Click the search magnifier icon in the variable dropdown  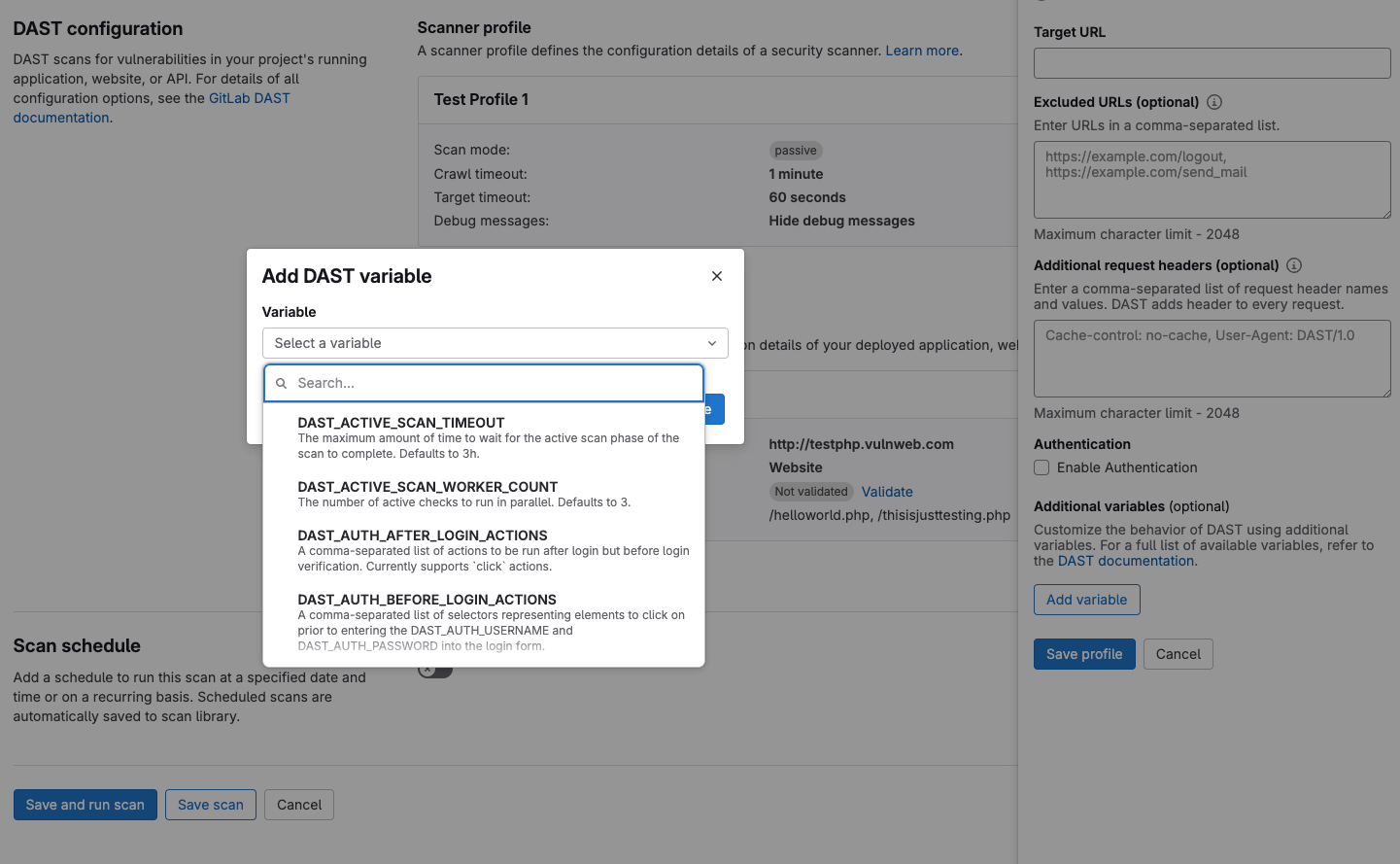coord(281,382)
